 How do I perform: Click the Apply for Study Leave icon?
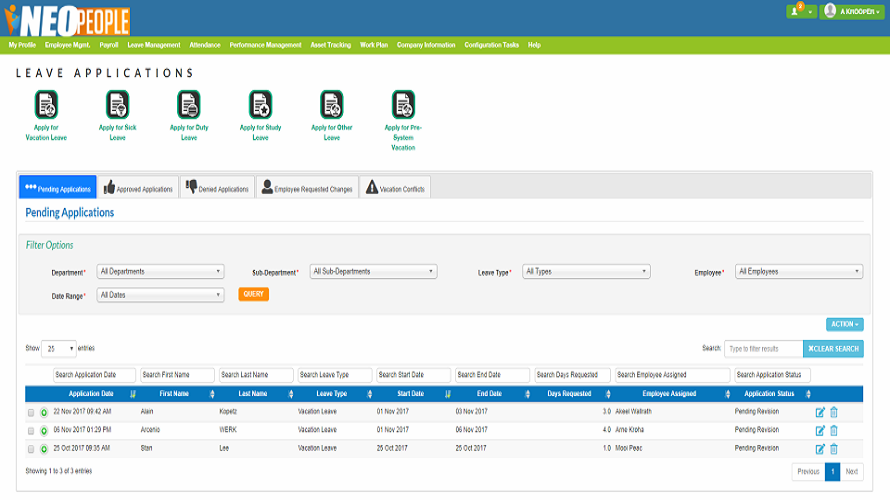(x=260, y=104)
